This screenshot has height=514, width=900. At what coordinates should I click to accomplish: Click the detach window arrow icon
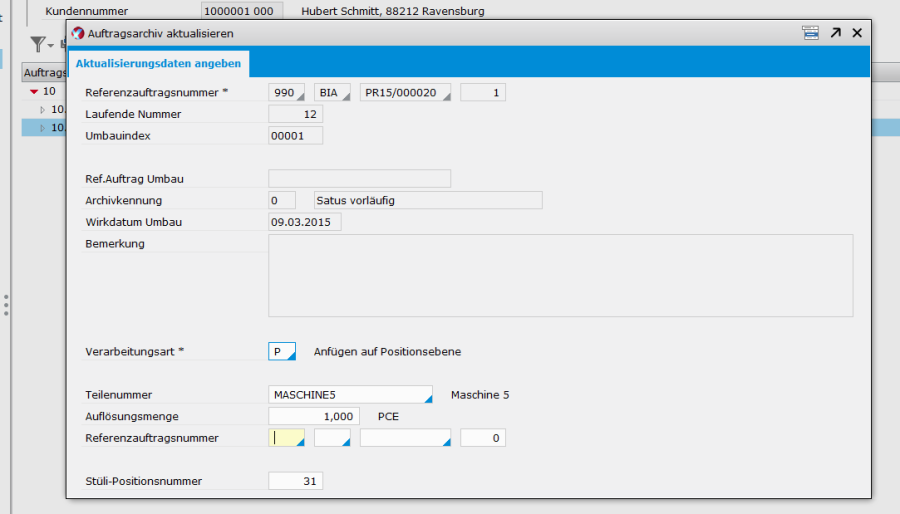click(x=835, y=33)
